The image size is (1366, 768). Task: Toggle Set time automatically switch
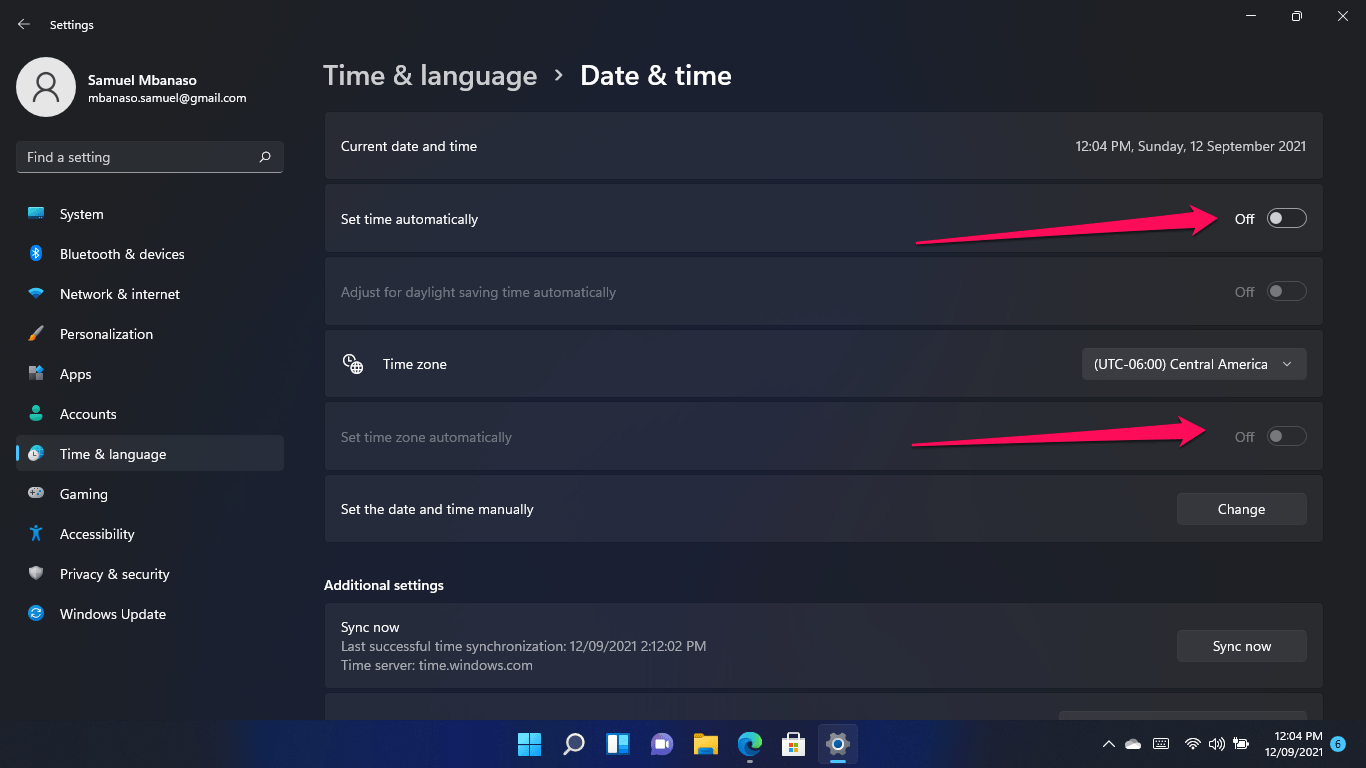pos(1286,219)
